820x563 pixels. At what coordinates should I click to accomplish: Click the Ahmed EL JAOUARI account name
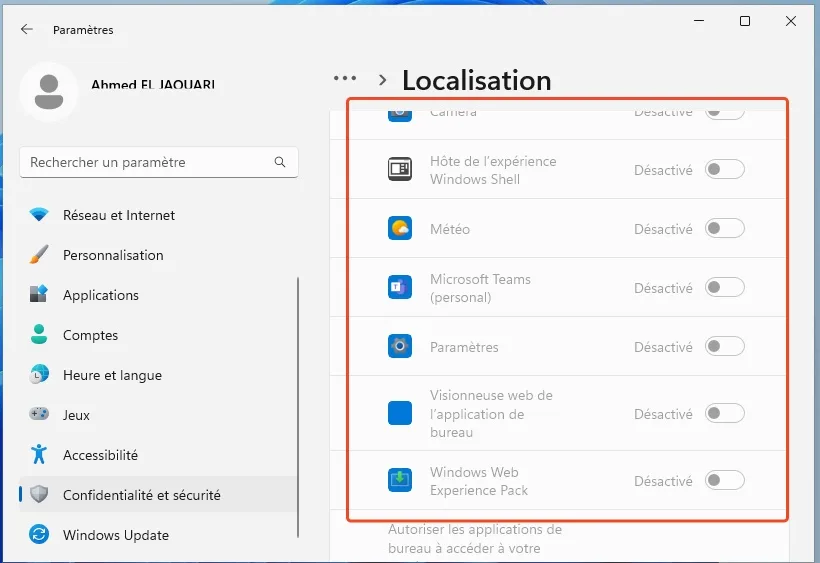point(153,84)
